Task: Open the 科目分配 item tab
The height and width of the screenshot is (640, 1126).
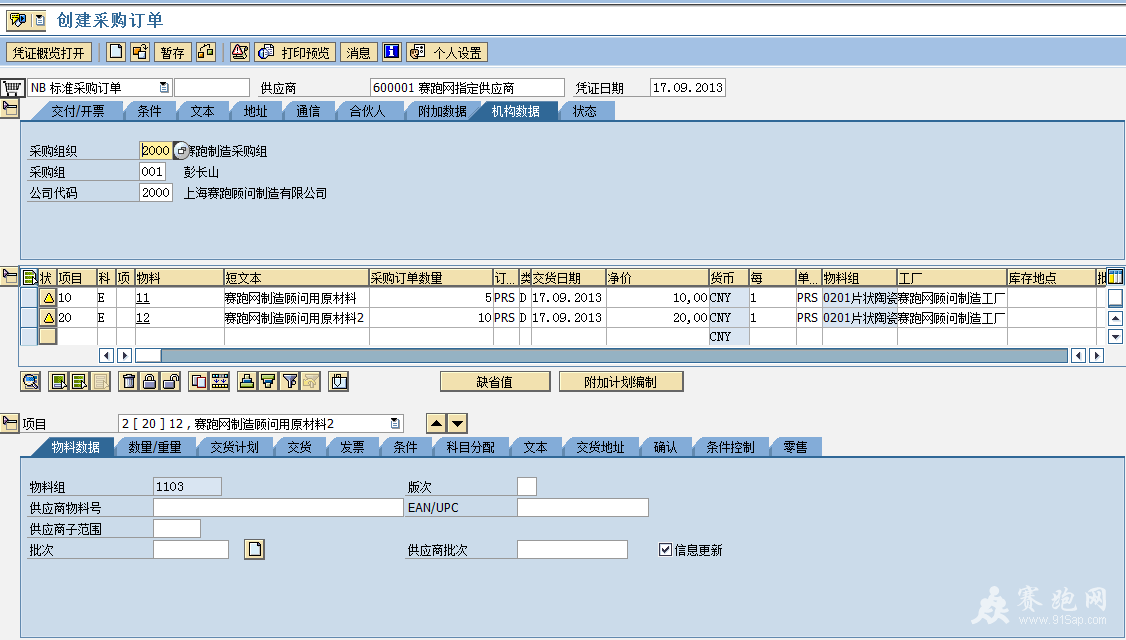Action: pyautogui.click(x=470, y=447)
